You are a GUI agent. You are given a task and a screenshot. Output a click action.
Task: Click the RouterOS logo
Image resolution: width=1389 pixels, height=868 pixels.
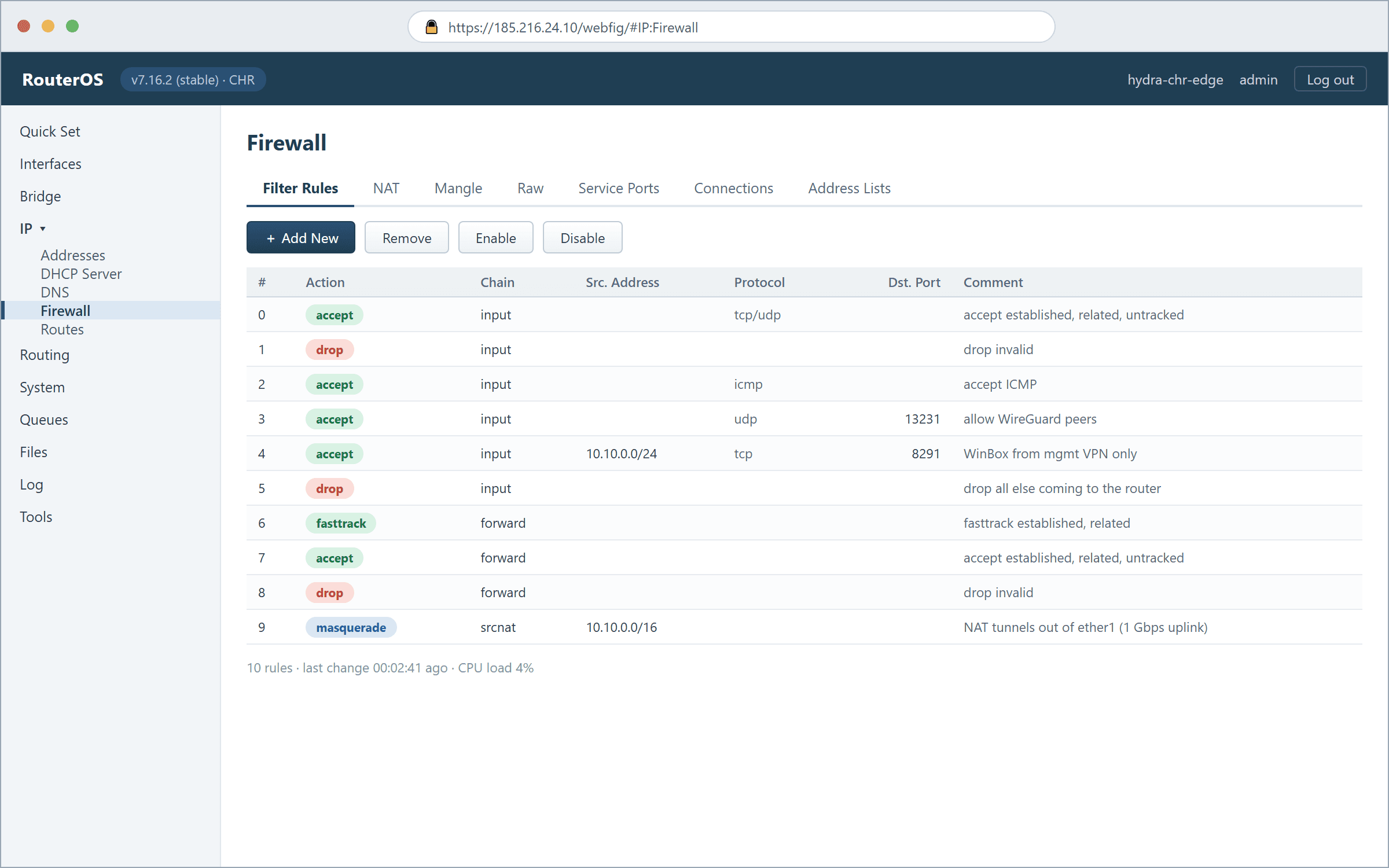63,79
